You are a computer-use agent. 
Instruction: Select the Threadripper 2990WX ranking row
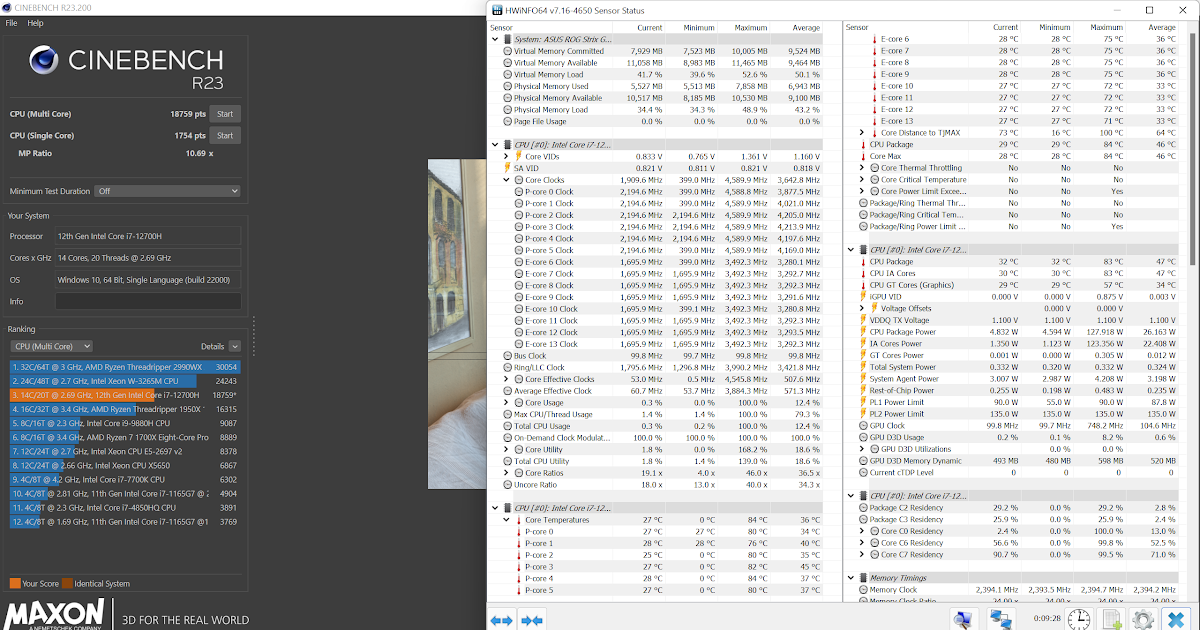126,367
